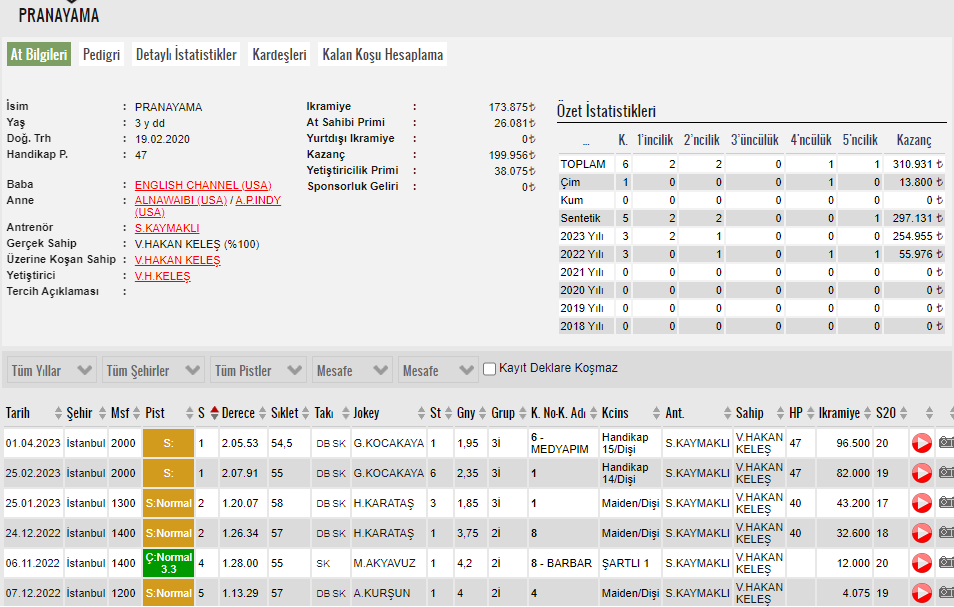Viewport: 954px width, 607px height.
Task: Switch to the Pedigri tab
Action: [102, 55]
